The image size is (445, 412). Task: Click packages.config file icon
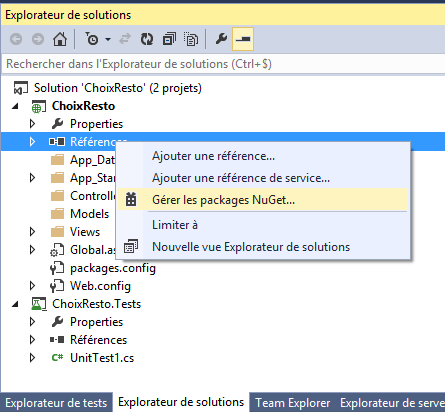(57, 268)
